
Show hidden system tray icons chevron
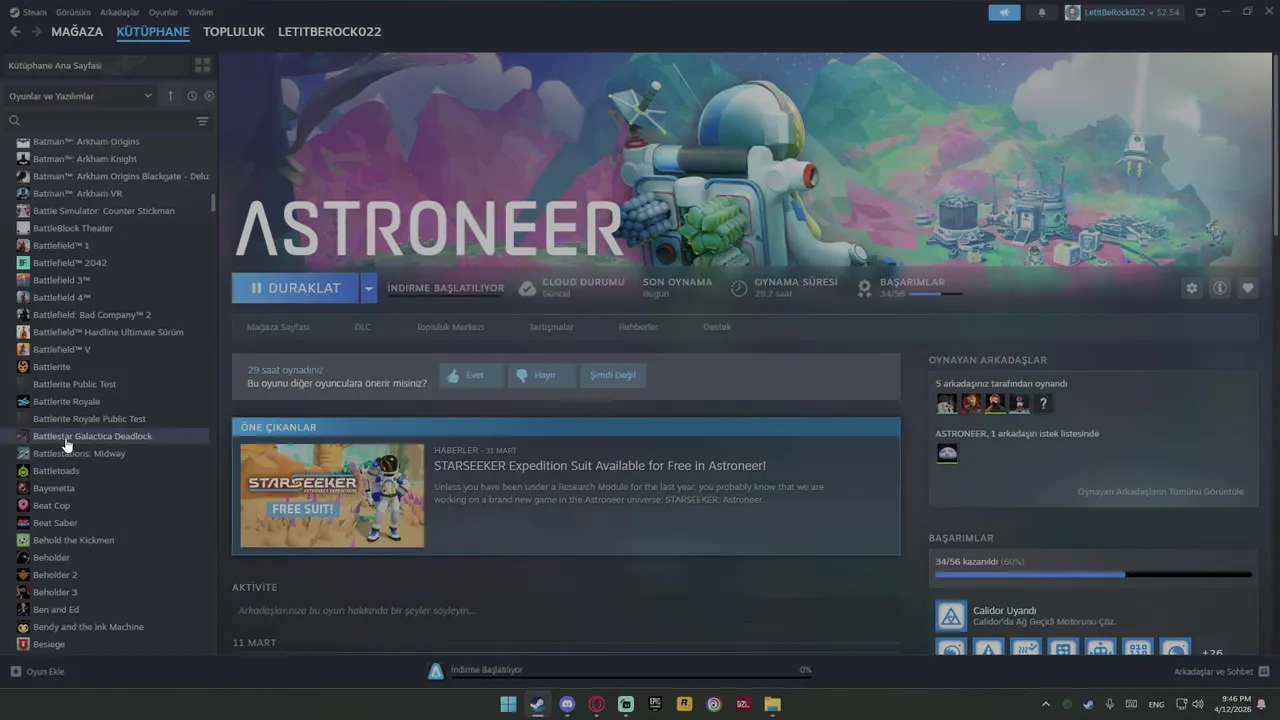point(1046,704)
